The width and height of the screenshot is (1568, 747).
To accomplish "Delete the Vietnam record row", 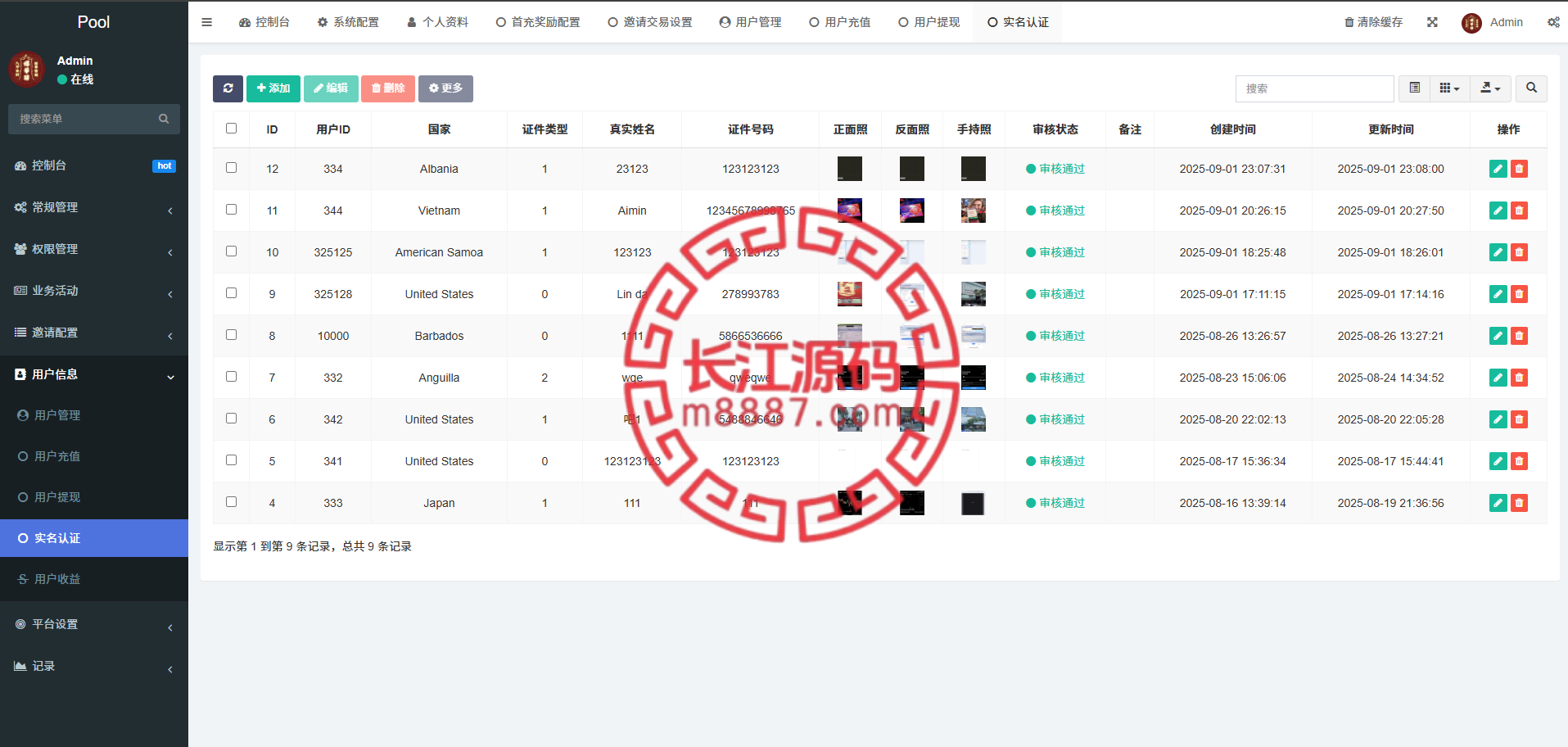I will (1519, 211).
